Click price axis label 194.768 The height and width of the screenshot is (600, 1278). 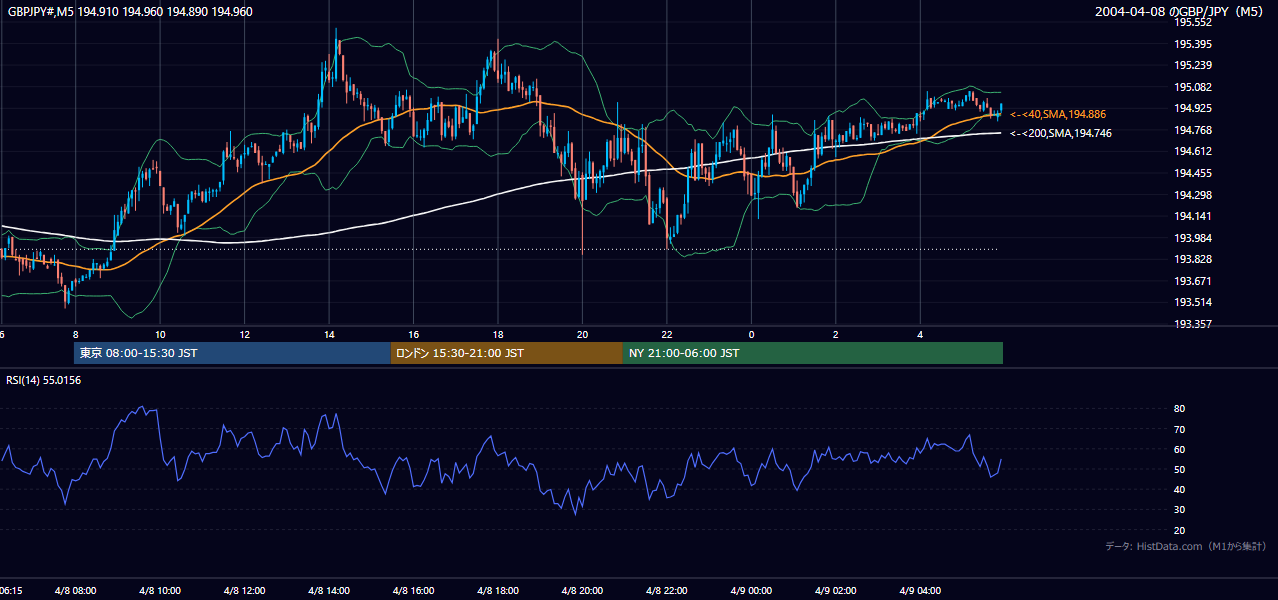tap(1193, 130)
